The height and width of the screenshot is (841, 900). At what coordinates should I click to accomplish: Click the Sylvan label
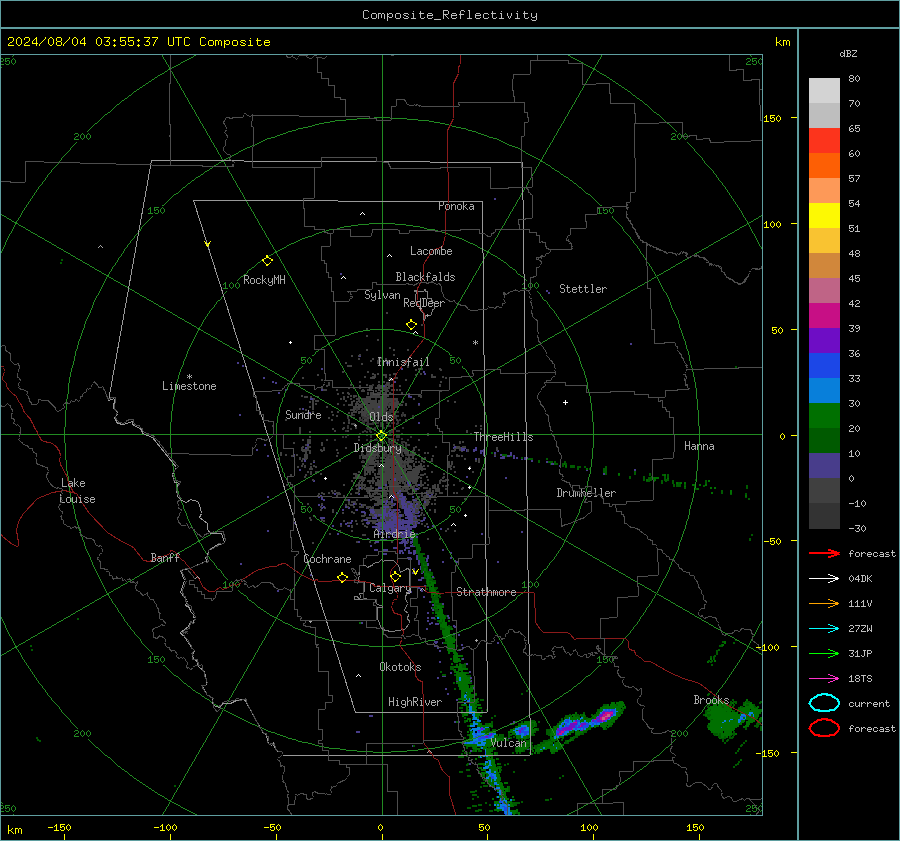pyautogui.click(x=382, y=295)
